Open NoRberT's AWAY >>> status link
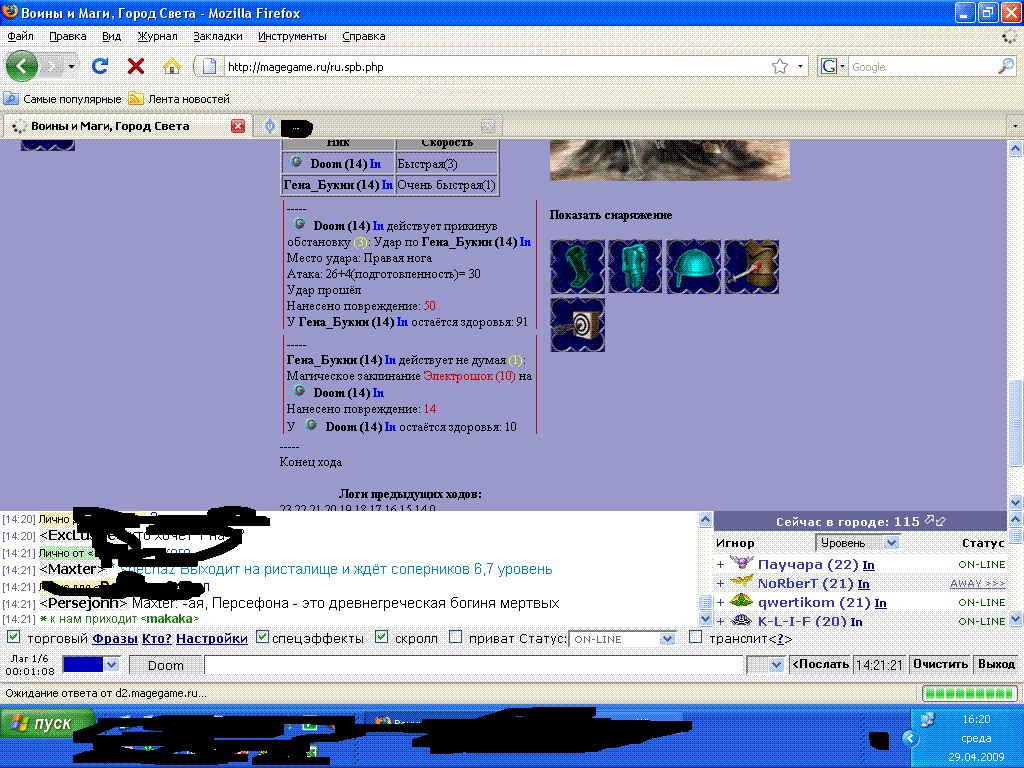Viewport: 1024px width, 768px height. click(977, 584)
